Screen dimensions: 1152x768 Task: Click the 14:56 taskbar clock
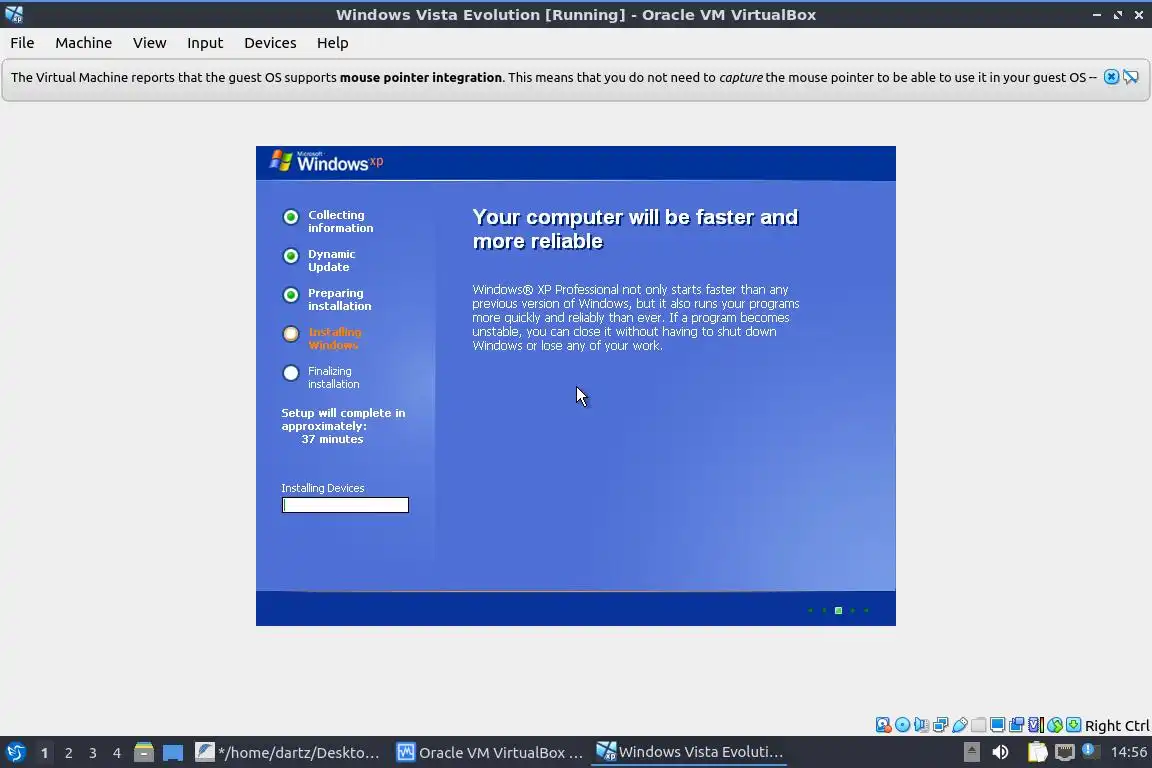[x=1128, y=752]
